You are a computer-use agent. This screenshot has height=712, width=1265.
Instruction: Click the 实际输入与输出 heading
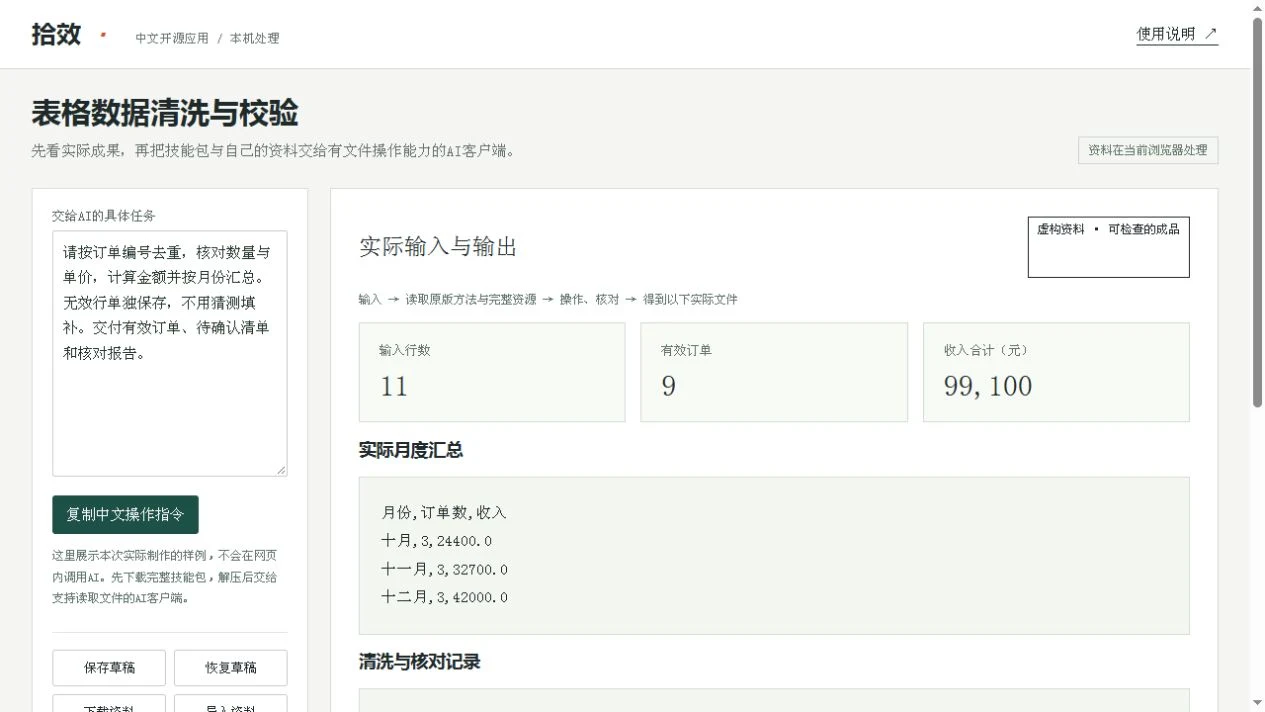[x=438, y=247]
